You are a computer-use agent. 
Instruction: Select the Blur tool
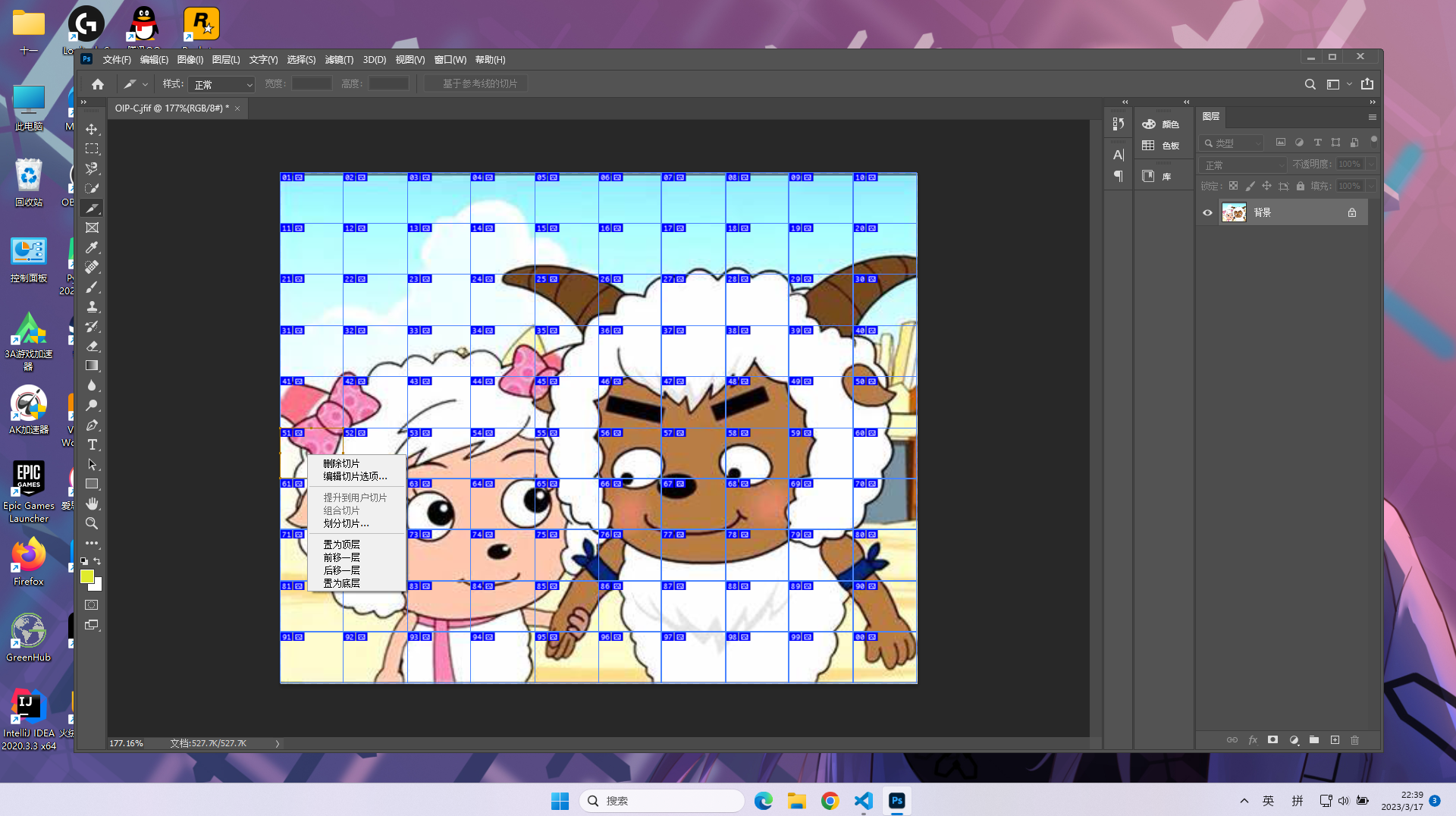92,385
